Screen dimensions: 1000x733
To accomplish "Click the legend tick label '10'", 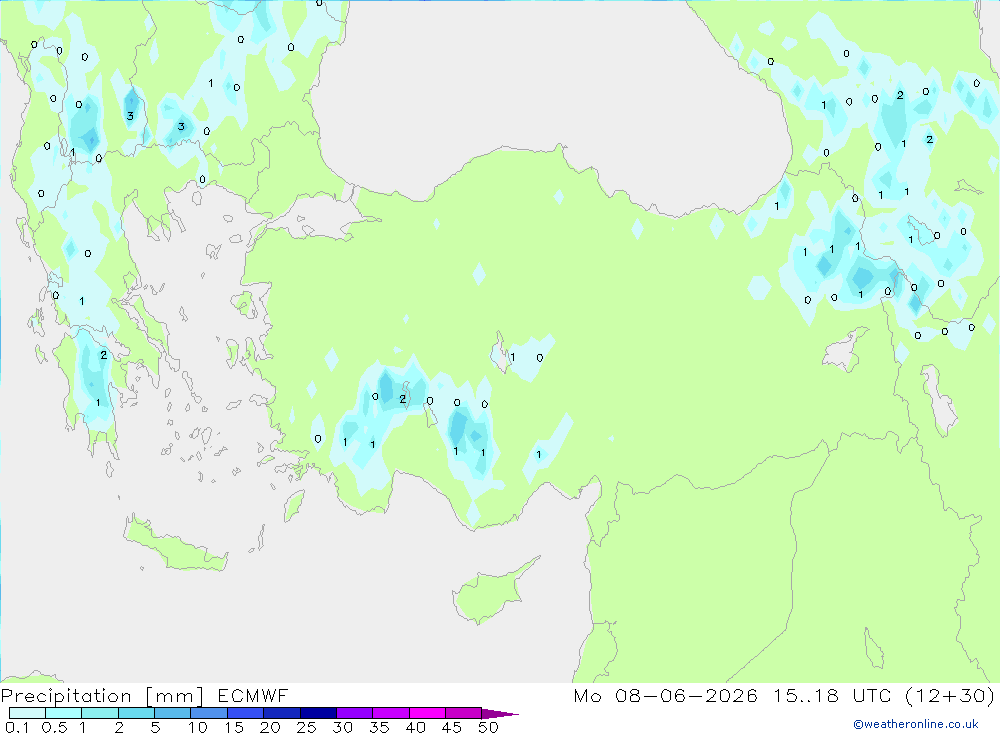I will pos(198,727).
